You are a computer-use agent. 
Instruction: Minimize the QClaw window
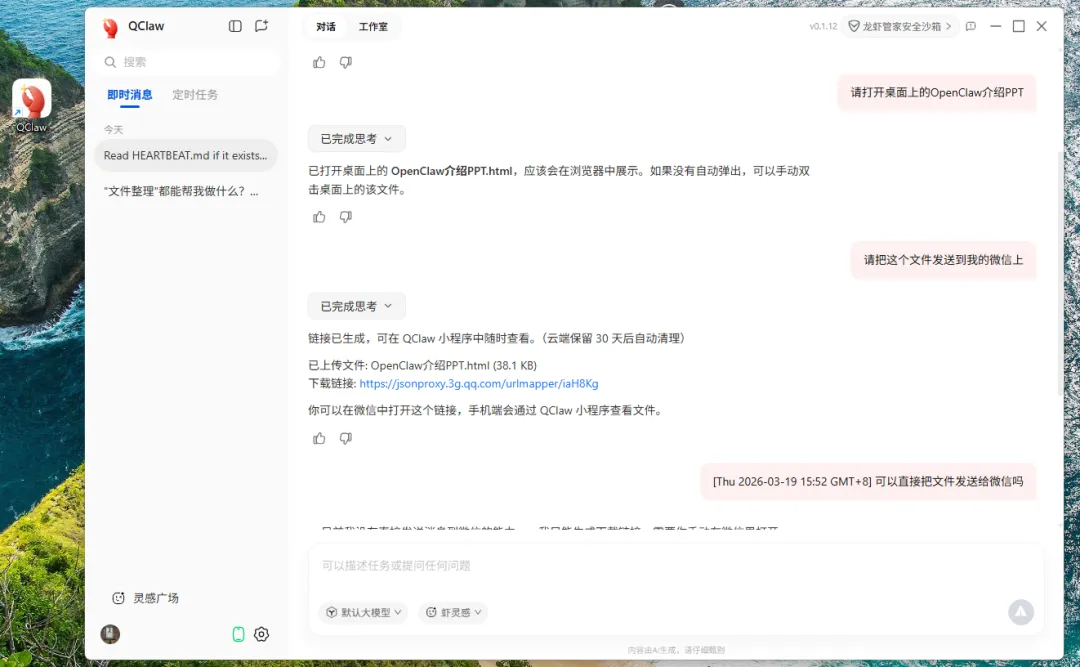[x=995, y=26]
